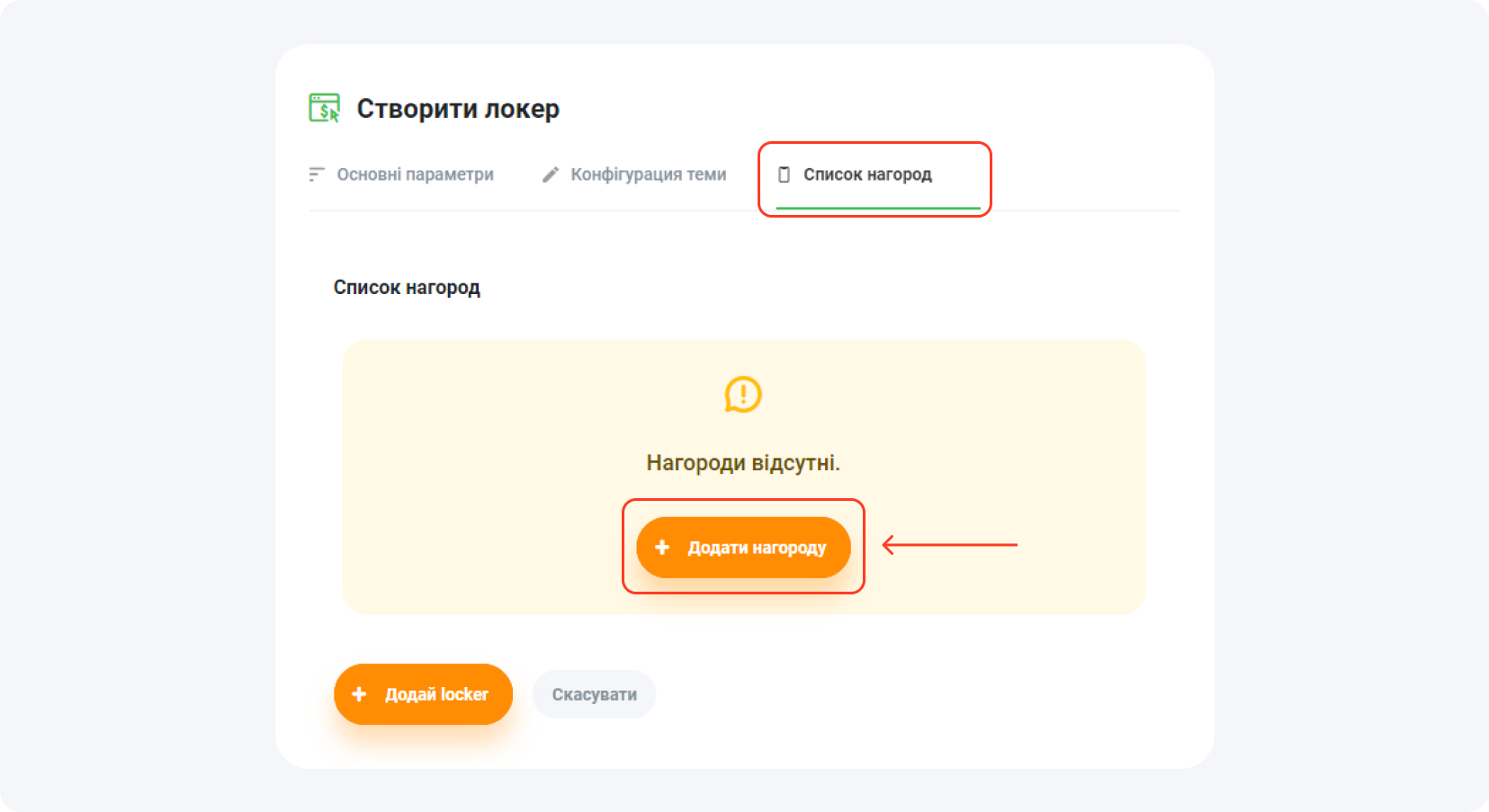Click the Додай locker button
Image resolution: width=1489 pixels, height=812 pixels.
click(x=423, y=693)
